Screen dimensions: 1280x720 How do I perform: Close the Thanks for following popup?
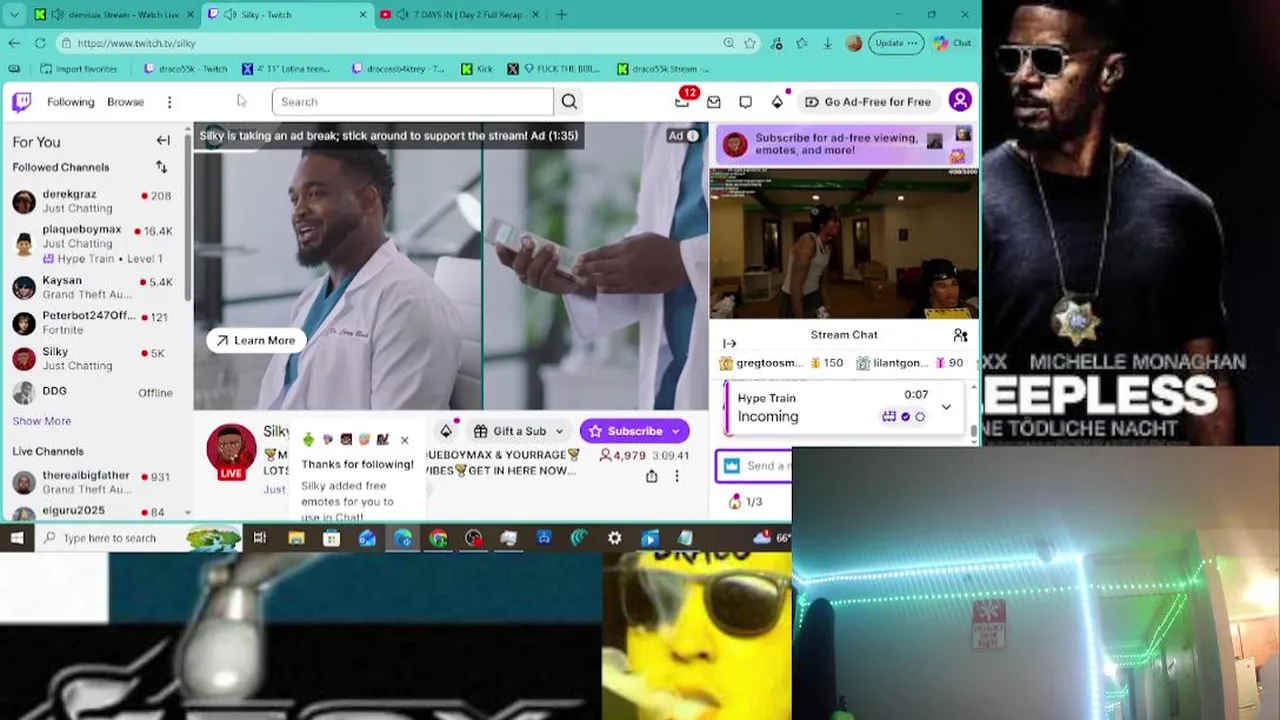404,440
